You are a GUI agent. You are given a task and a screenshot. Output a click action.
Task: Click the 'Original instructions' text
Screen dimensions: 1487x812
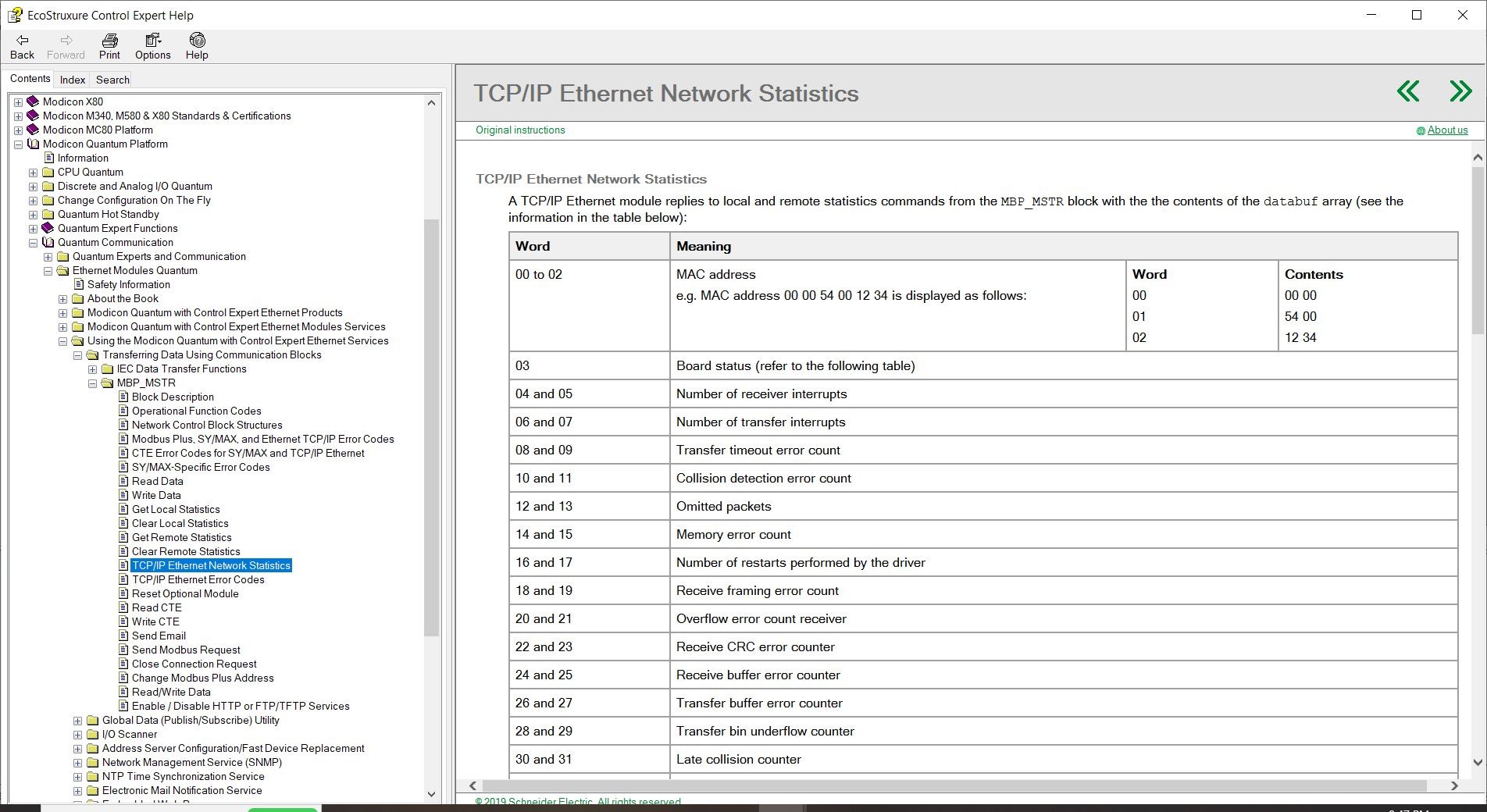pyautogui.click(x=520, y=130)
